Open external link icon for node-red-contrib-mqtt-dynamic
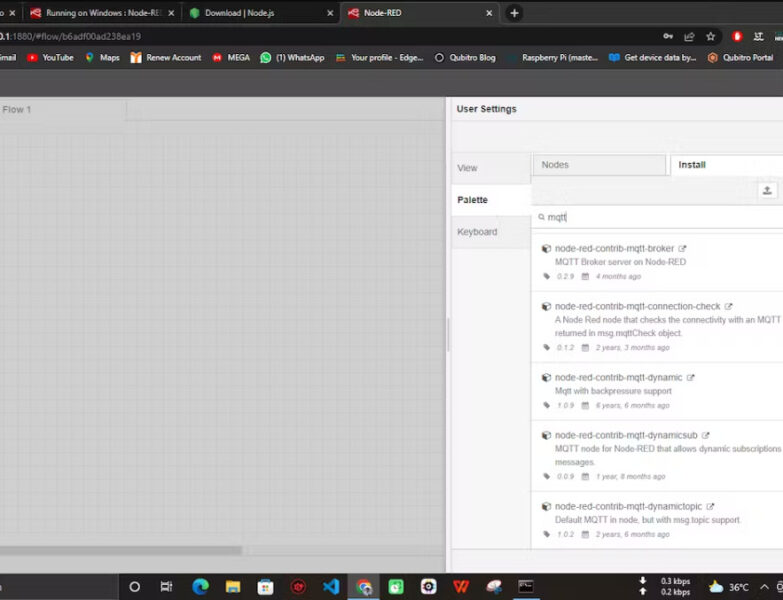 tap(691, 377)
